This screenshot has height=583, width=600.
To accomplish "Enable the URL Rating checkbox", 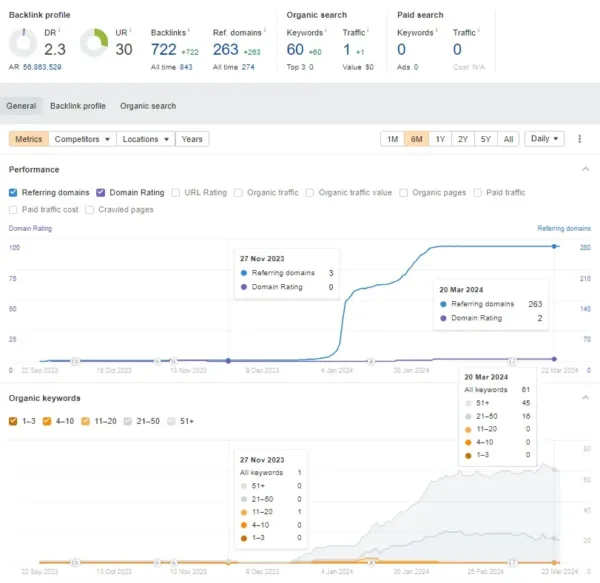I will pyautogui.click(x=176, y=192).
